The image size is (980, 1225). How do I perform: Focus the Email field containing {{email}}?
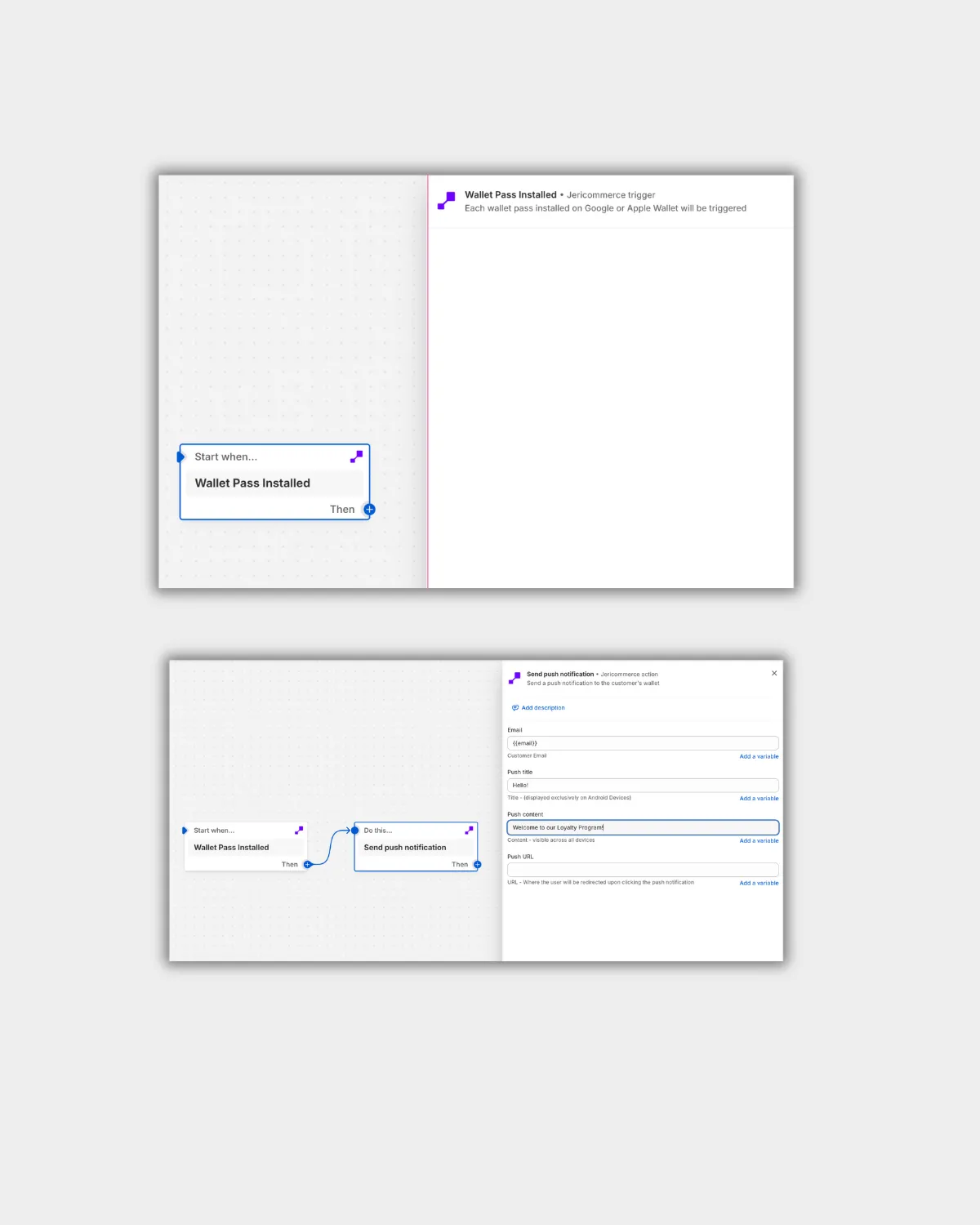pyautogui.click(x=643, y=743)
